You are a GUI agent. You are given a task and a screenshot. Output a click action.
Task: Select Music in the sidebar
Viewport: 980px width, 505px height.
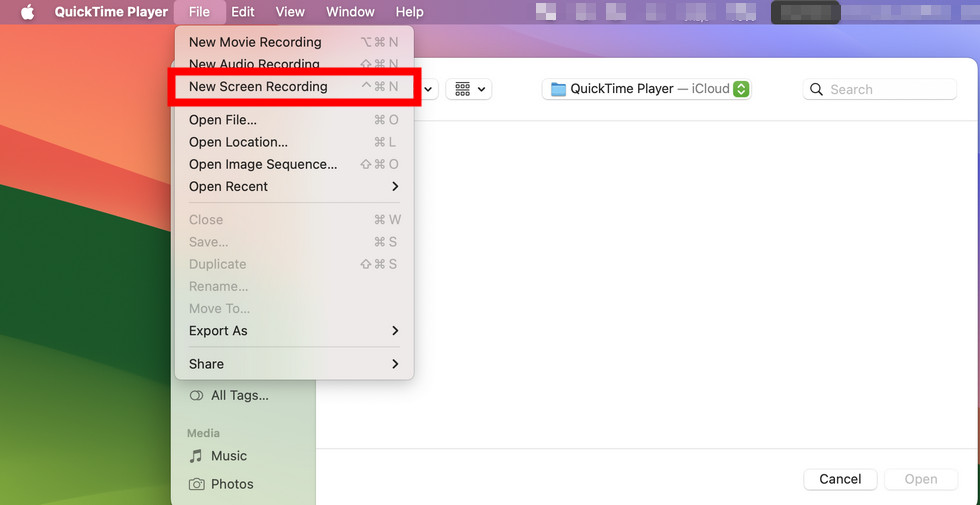218,456
